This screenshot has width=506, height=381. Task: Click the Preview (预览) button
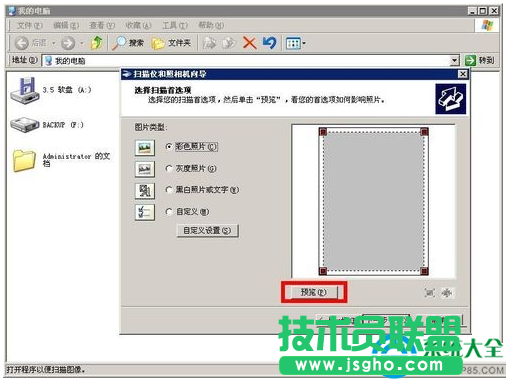point(313,292)
